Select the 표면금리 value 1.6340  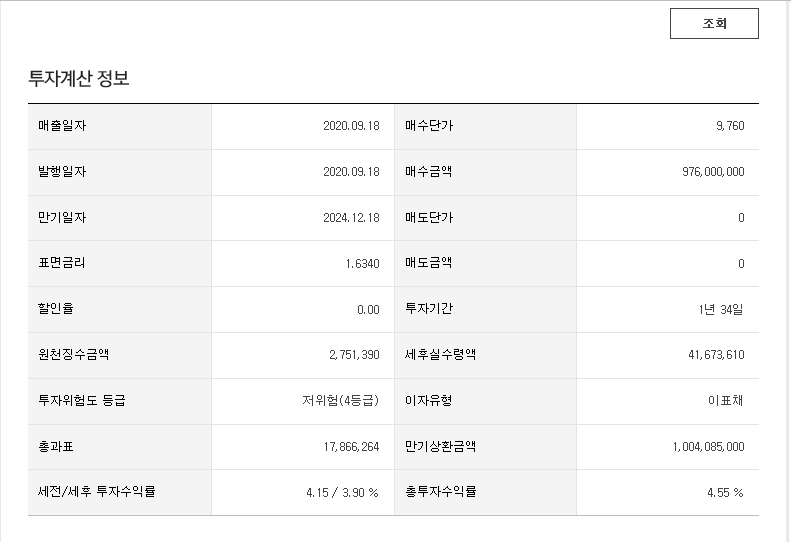point(361,264)
